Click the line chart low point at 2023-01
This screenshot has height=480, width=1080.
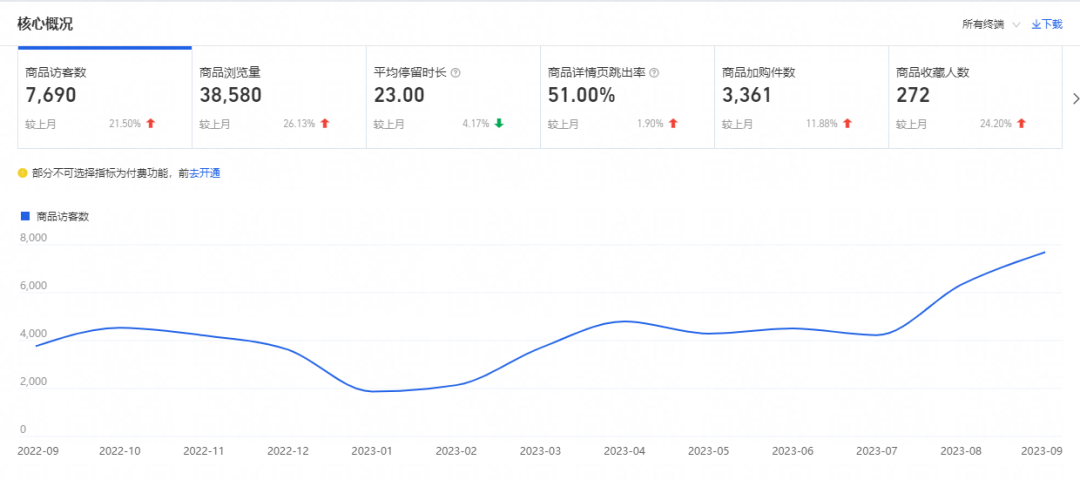pos(373,391)
